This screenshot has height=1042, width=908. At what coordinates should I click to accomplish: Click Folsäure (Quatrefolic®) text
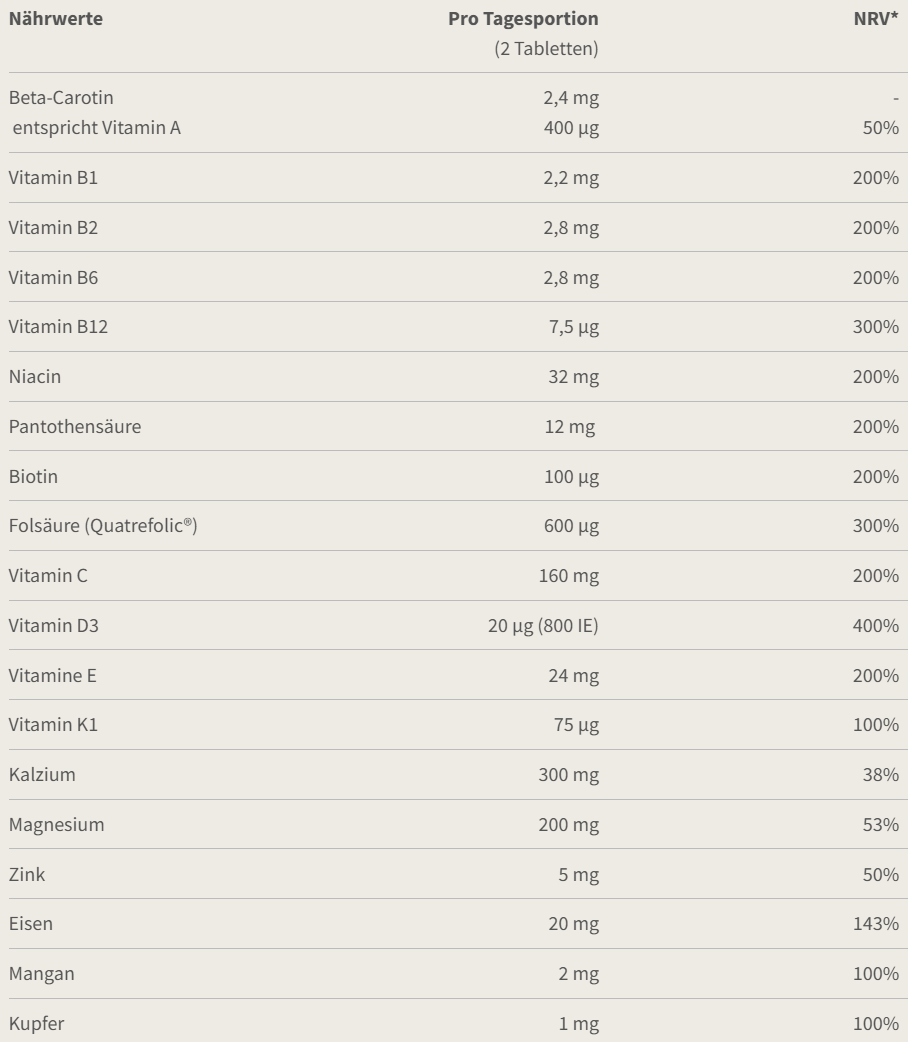[x=103, y=526]
